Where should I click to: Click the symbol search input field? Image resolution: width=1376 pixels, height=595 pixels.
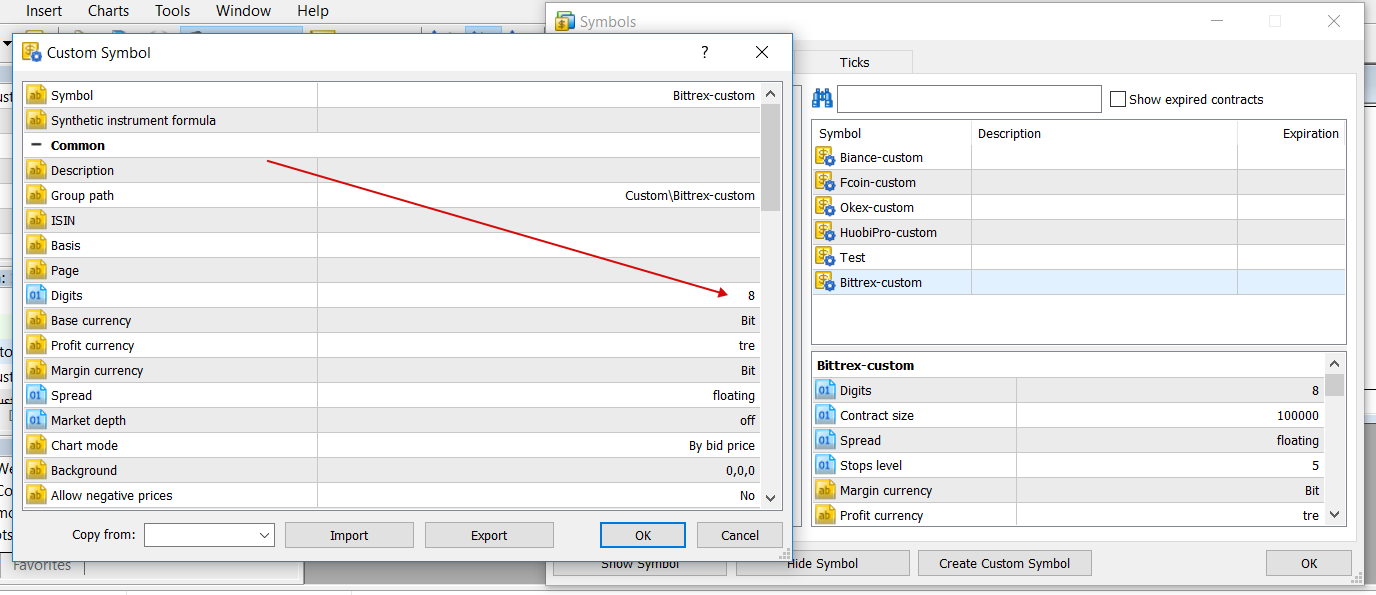click(x=969, y=99)
